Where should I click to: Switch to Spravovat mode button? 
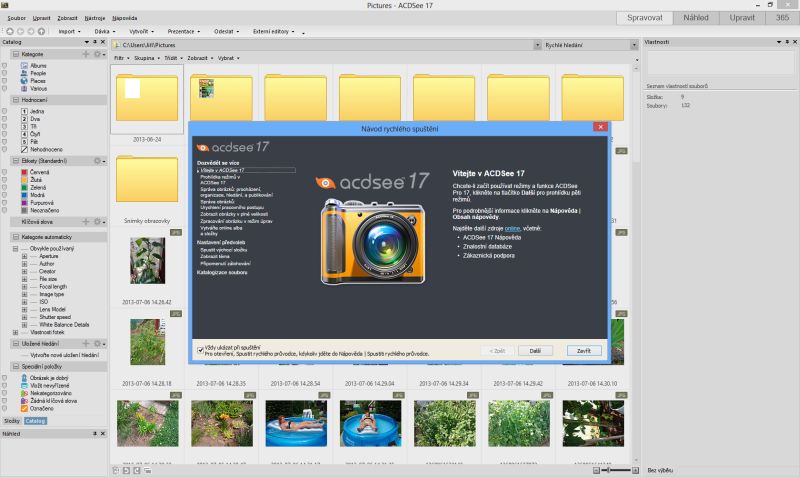644,17
